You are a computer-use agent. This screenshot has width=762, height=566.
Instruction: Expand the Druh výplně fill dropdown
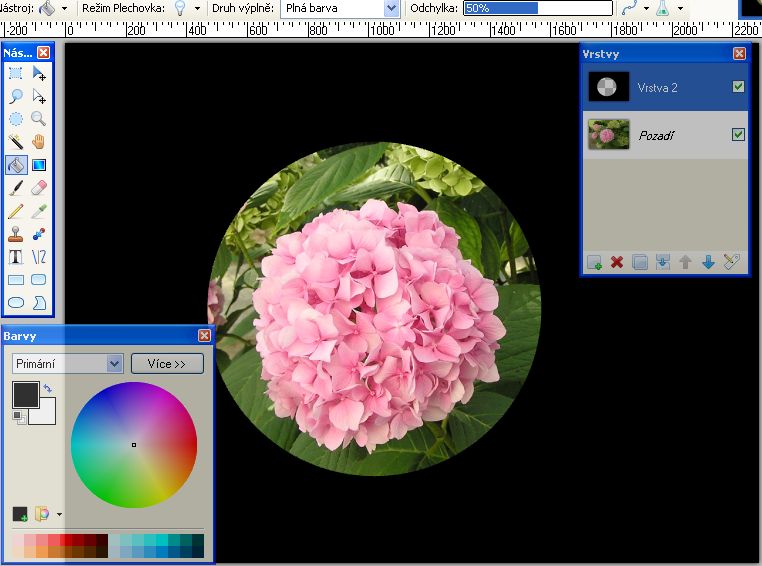(x=391, y=8)
